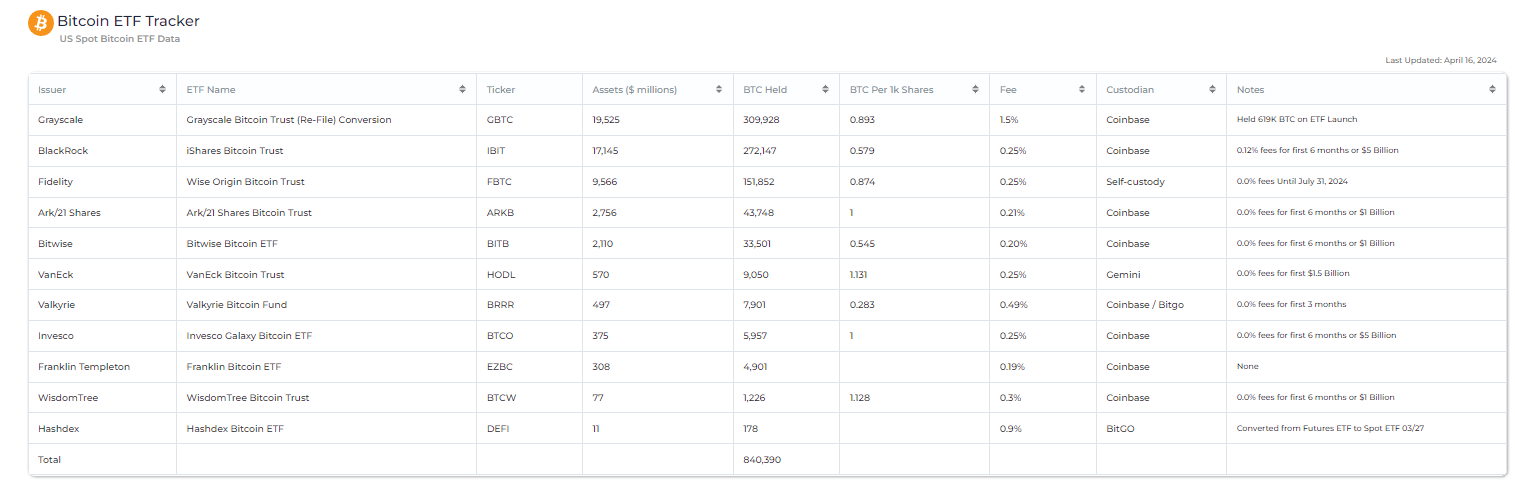Sort by BTC Held arrow icon
The width and height of the screenshot is (1515, 482).
click(x=825, y=90)
